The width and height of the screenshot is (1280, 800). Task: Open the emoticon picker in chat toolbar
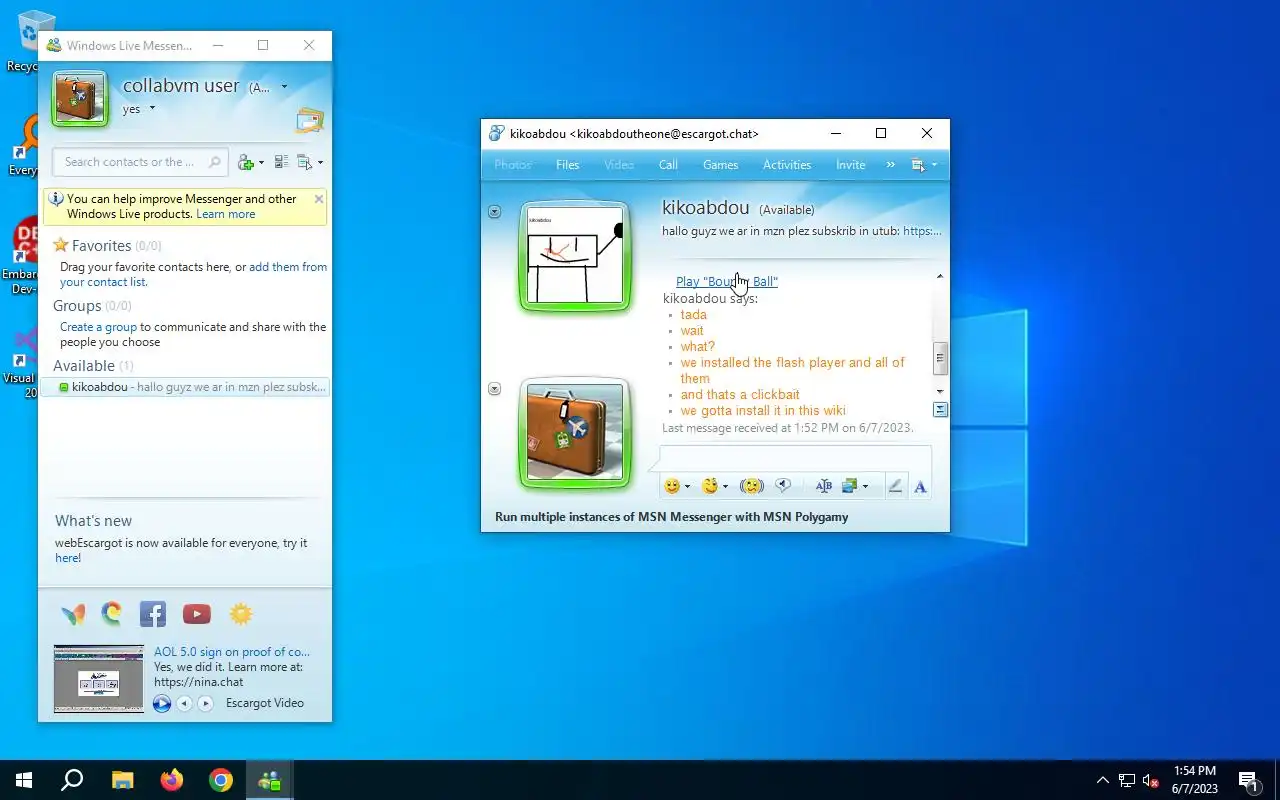tap(672, 486)
